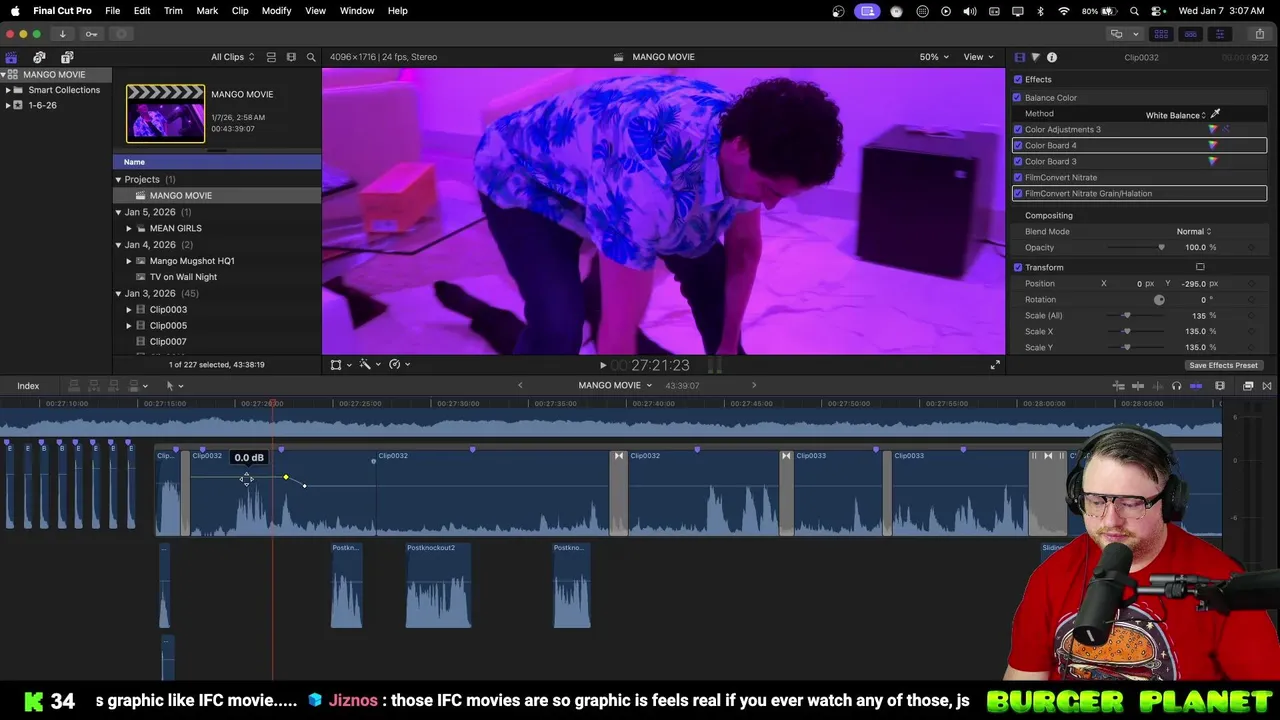Open the Import Media arrow button

(x=62, y=34)
